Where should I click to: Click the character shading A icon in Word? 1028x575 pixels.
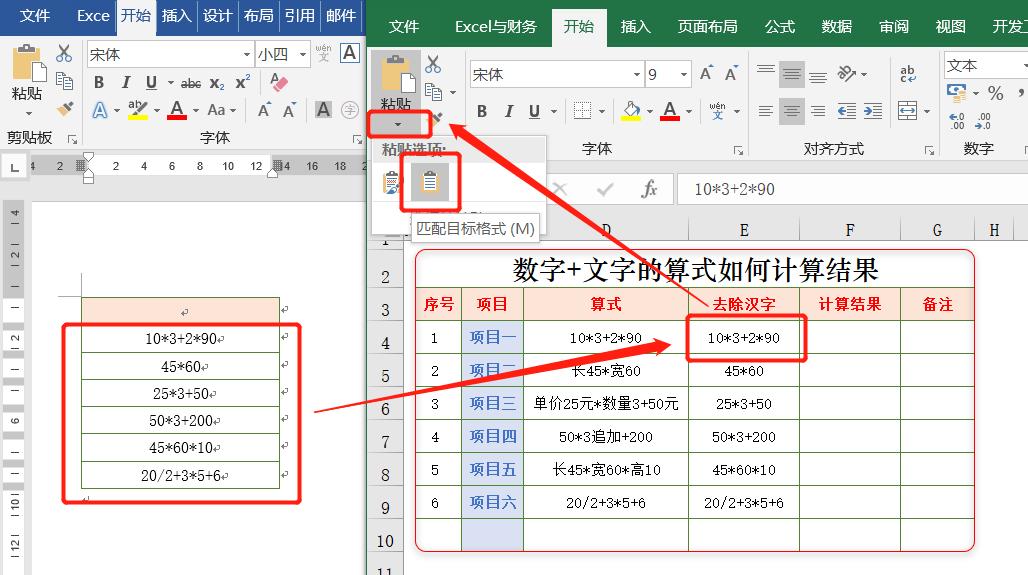tap(323, 109)
